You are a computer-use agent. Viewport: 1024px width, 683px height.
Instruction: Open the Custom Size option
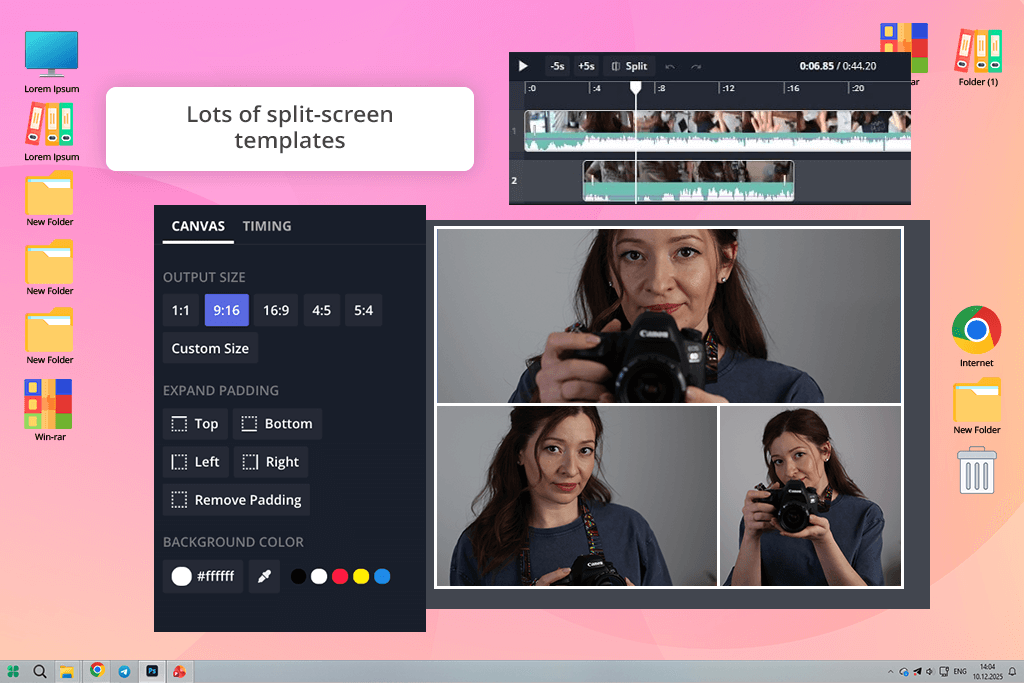(x=210, y=348)
